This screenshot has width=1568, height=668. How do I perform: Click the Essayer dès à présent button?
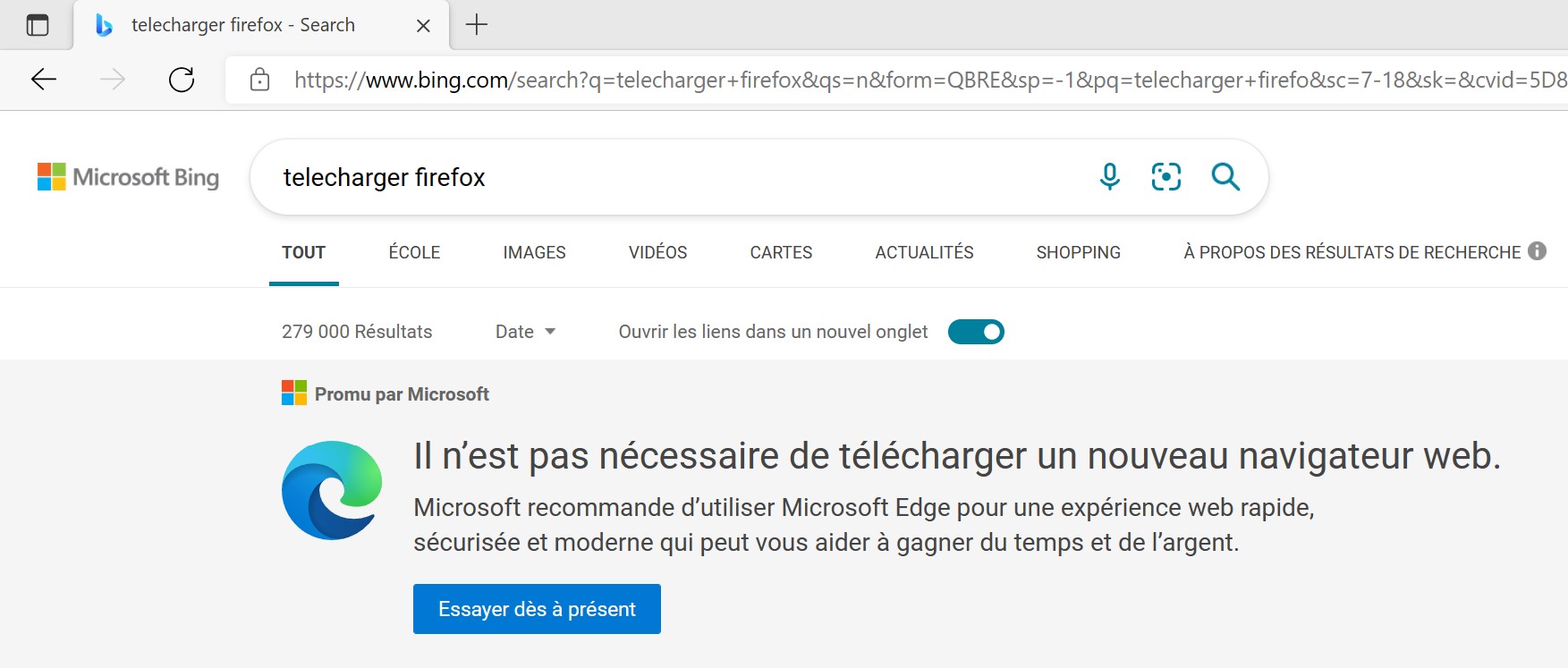[537, 609]
